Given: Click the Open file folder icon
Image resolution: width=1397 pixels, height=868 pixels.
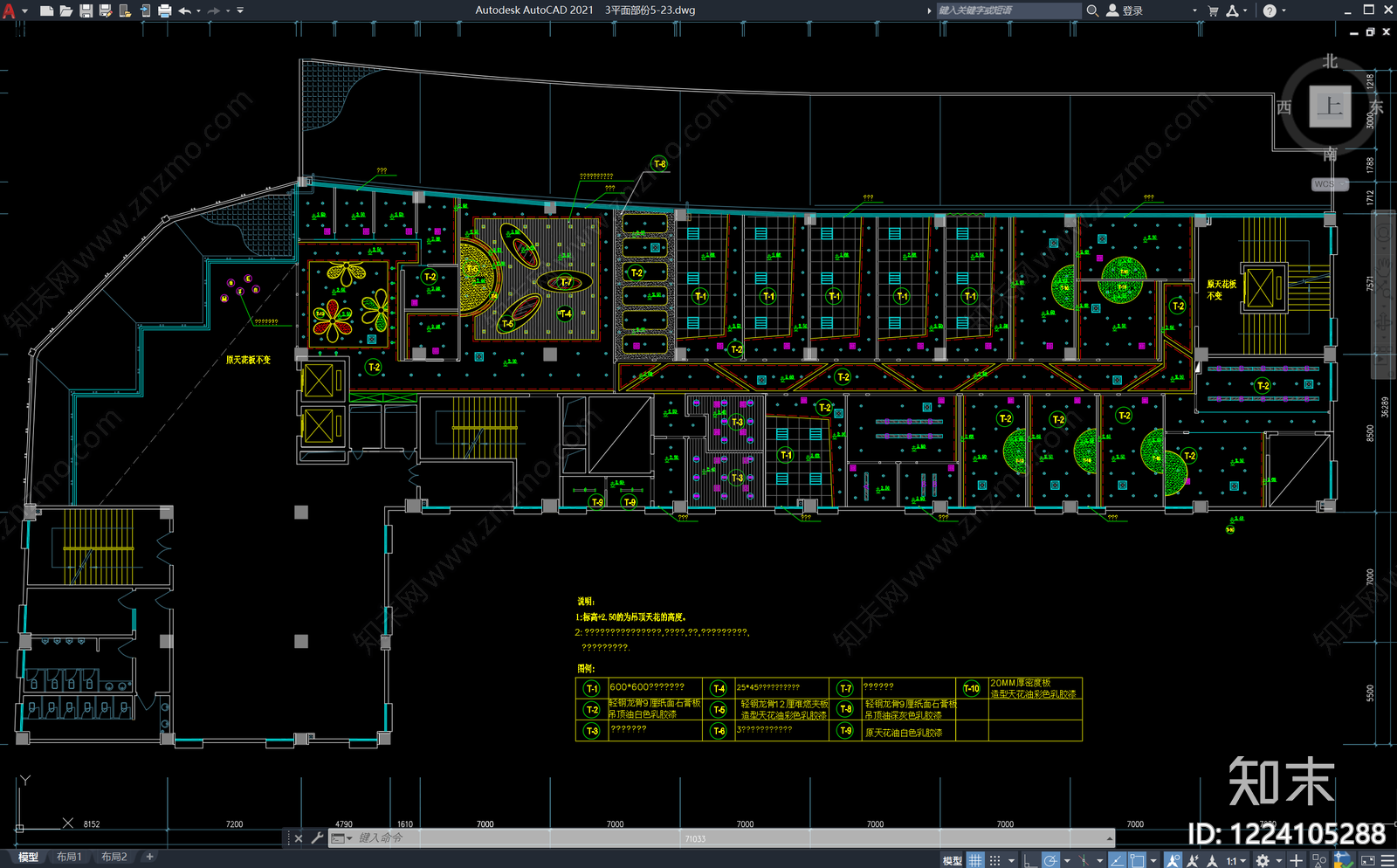Looking at the screenshot, I should [x=66, y=10].
